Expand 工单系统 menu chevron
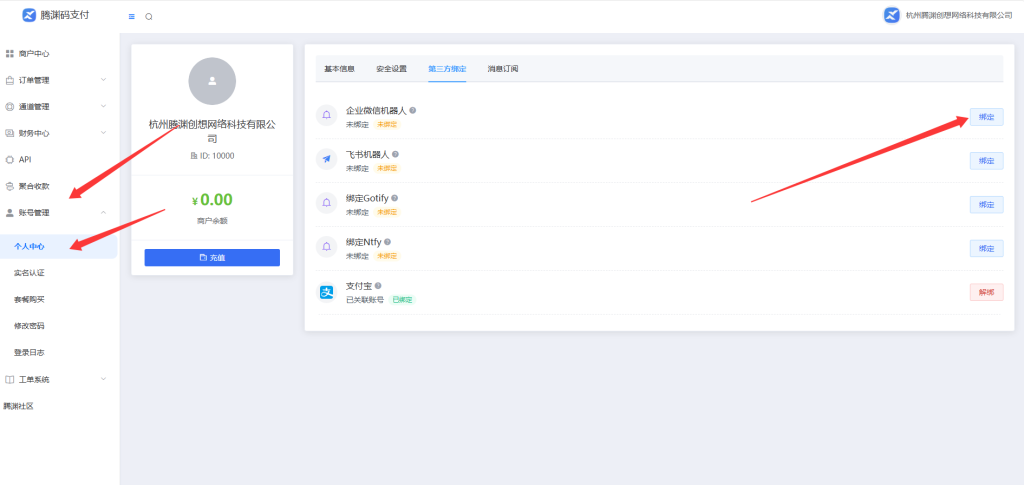The image size is (1024, 485). (103, 379)
